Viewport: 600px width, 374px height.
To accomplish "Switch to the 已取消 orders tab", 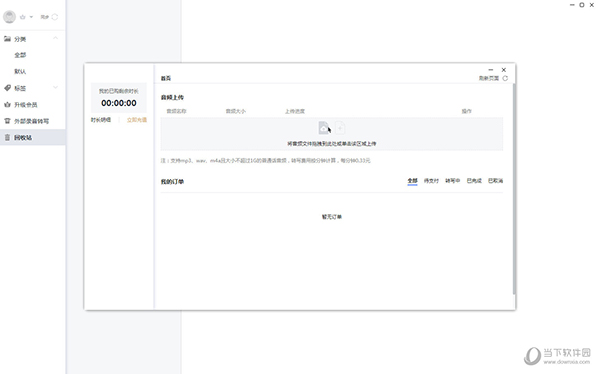I will point(496,181).
